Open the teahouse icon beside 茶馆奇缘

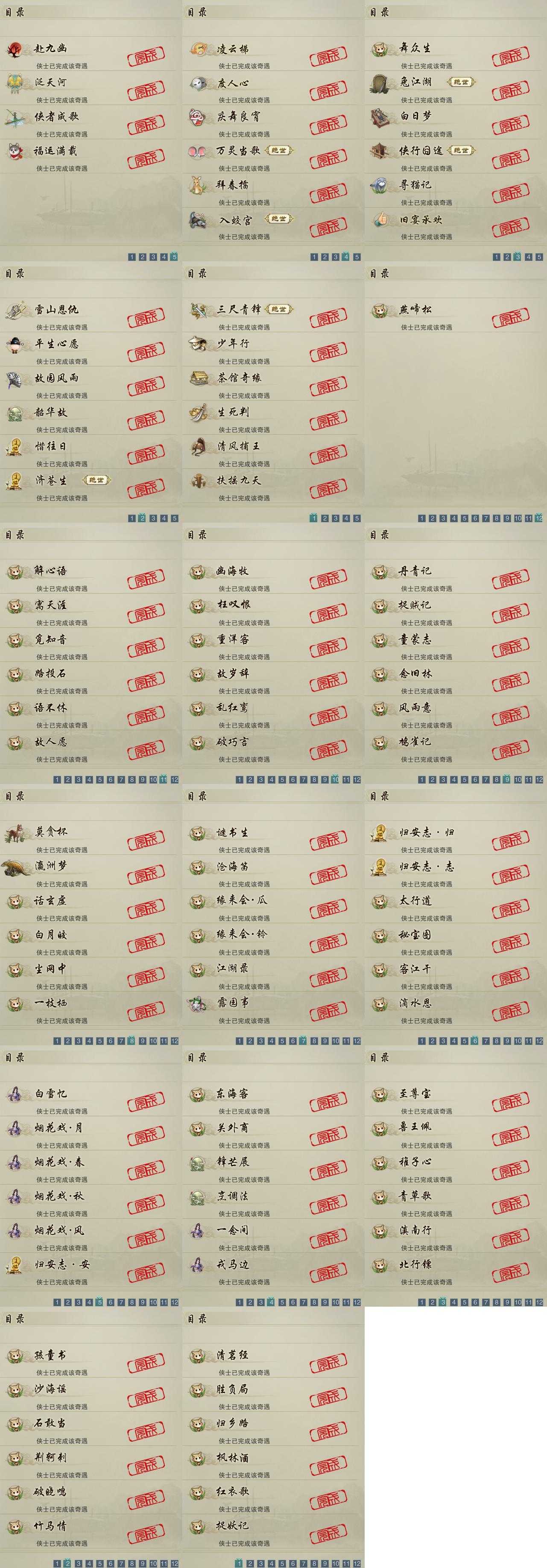click(198, 379)
